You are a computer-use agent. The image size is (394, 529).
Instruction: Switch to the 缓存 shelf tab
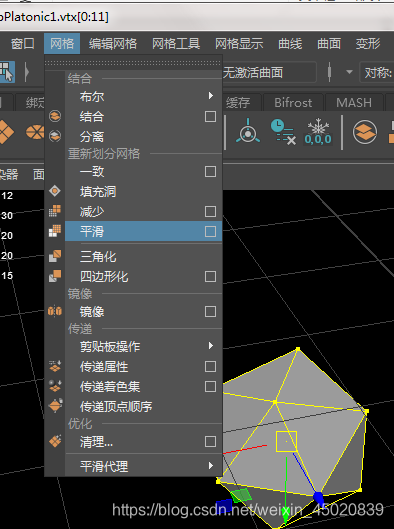(x=238, y=102)
